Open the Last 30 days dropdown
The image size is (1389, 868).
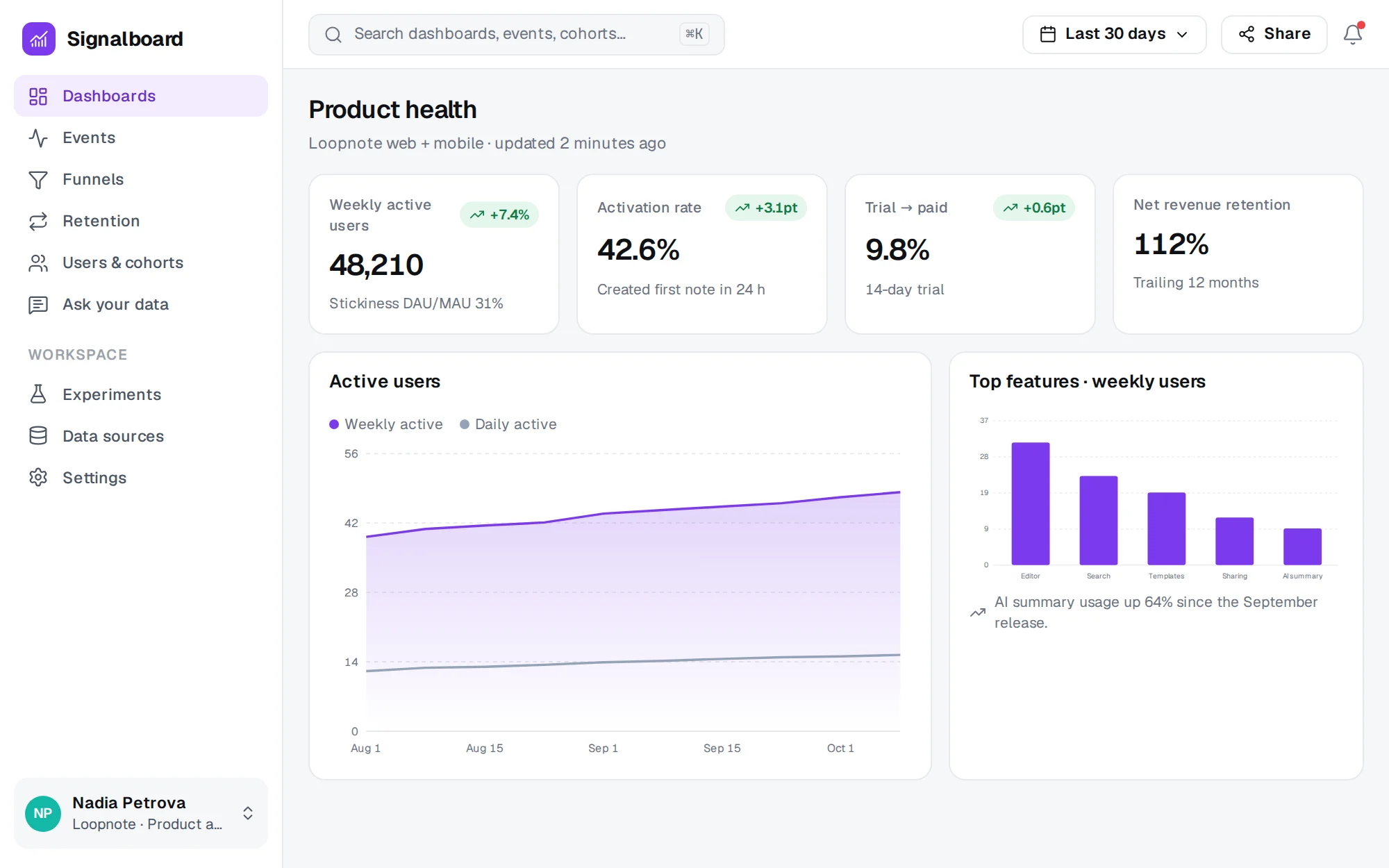point(1114,34)
